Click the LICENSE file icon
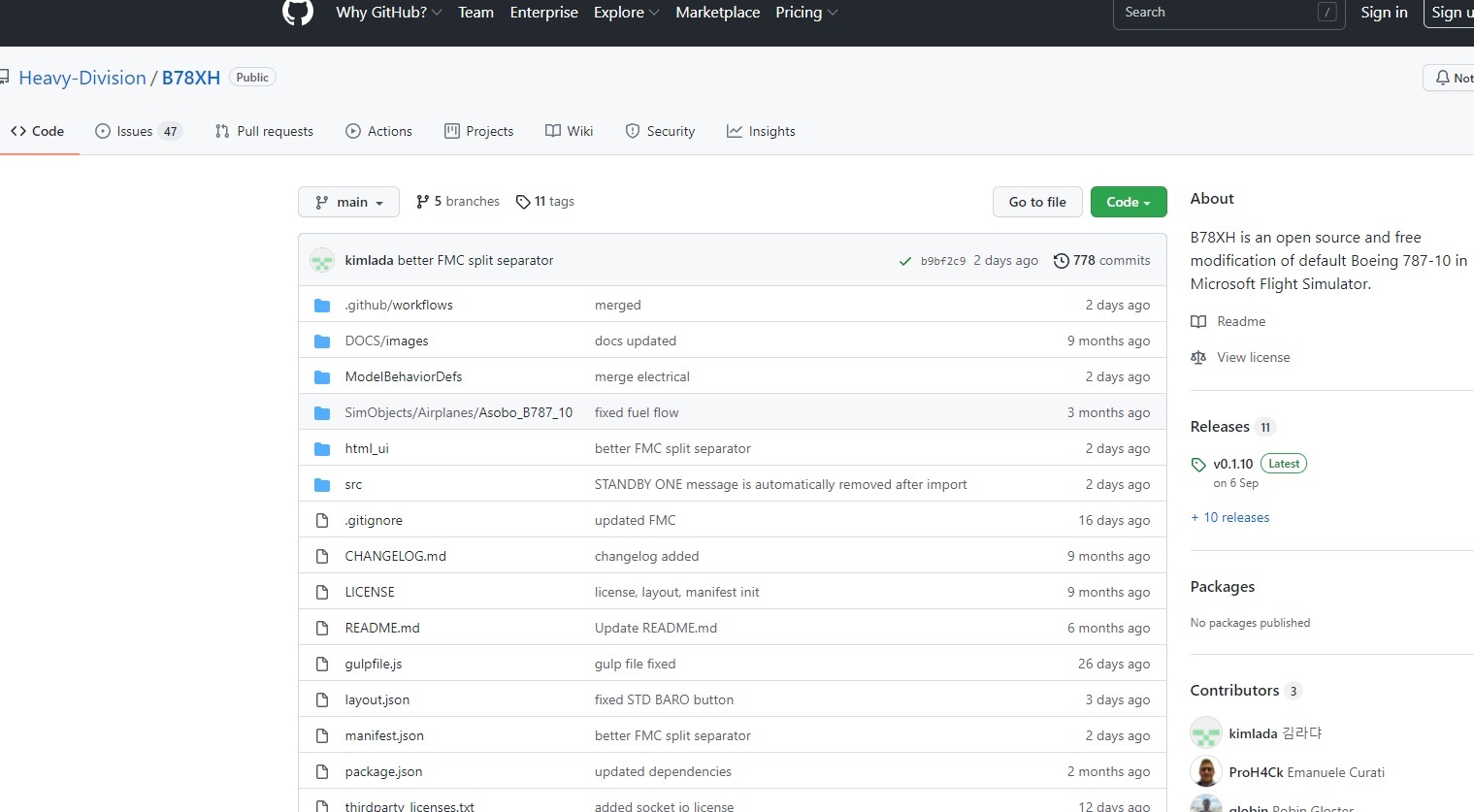 (322, 593)
